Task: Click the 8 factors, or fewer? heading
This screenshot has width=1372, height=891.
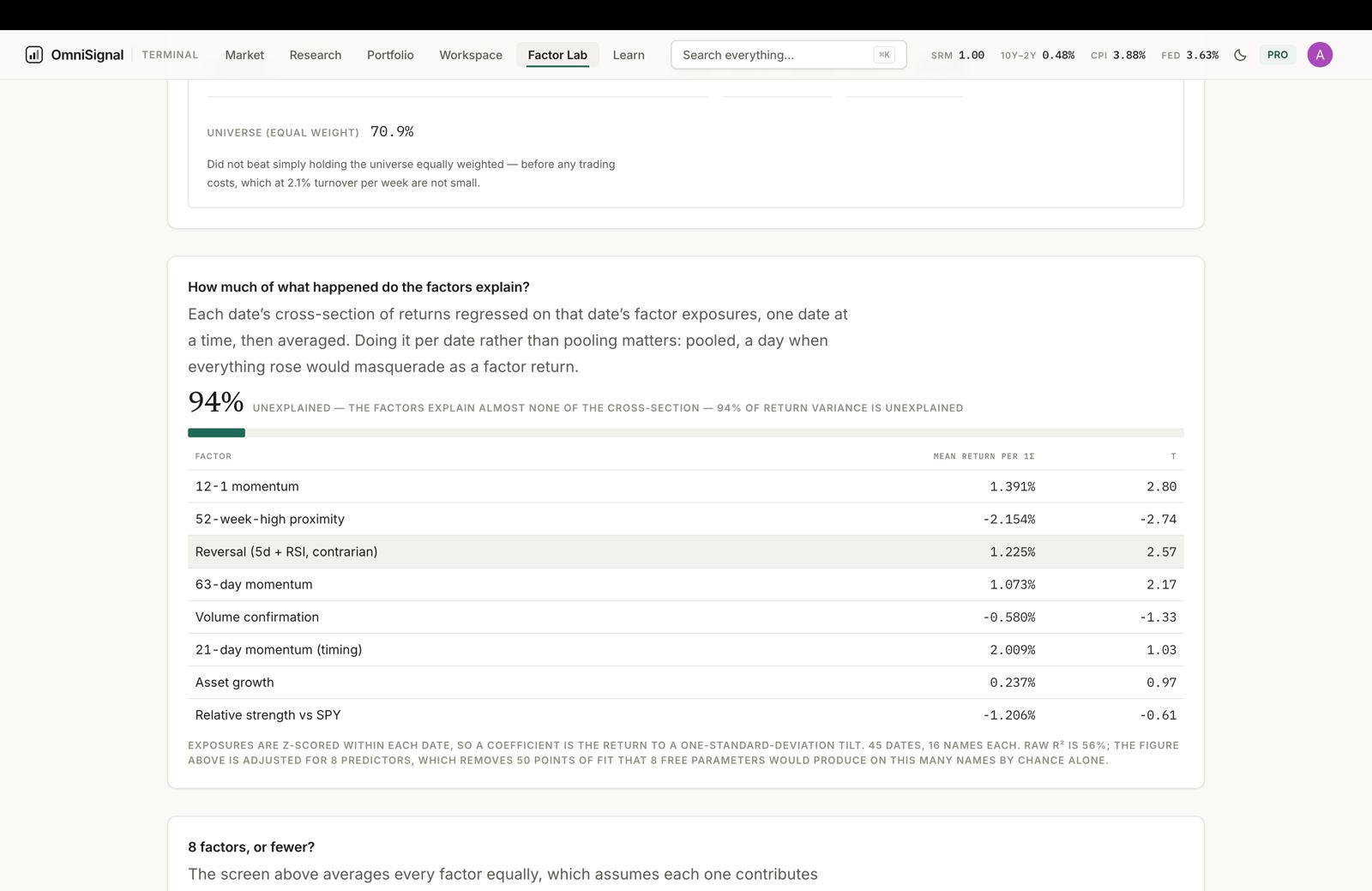Action: [x=251, y=846]
